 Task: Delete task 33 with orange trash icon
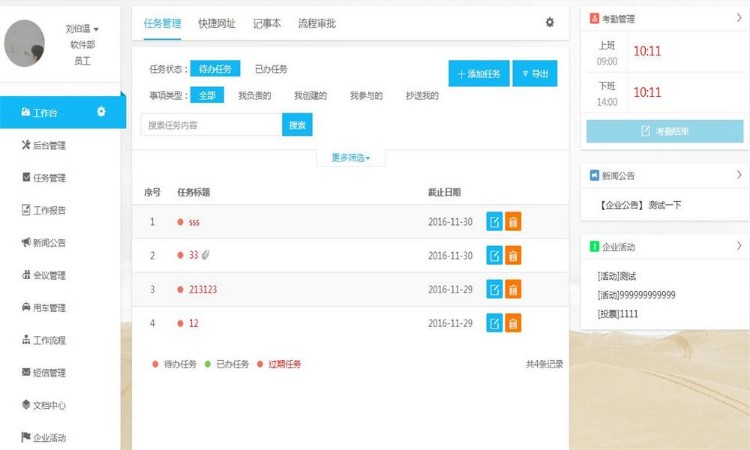tap(513, 255)
